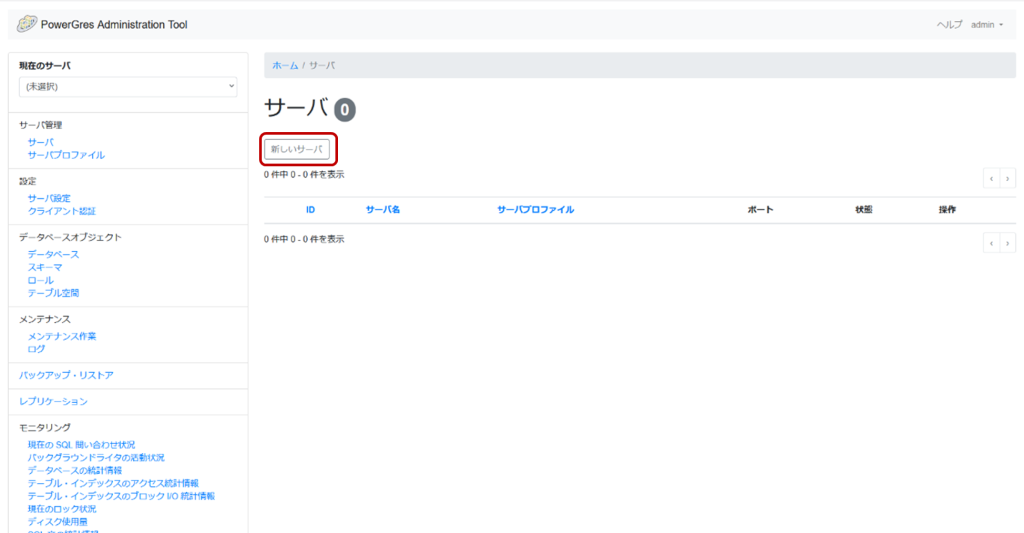Open バックアップ・リストア section
1024x533 pixels.
click(66, 376)
